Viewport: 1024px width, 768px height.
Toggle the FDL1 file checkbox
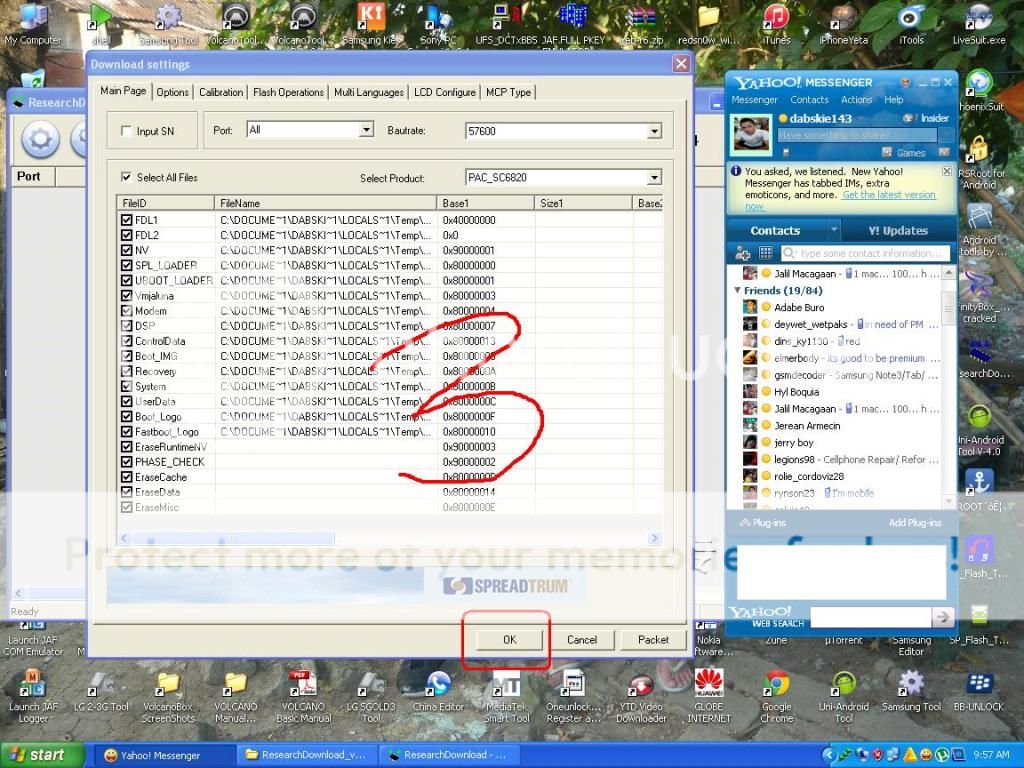(127, 220)
